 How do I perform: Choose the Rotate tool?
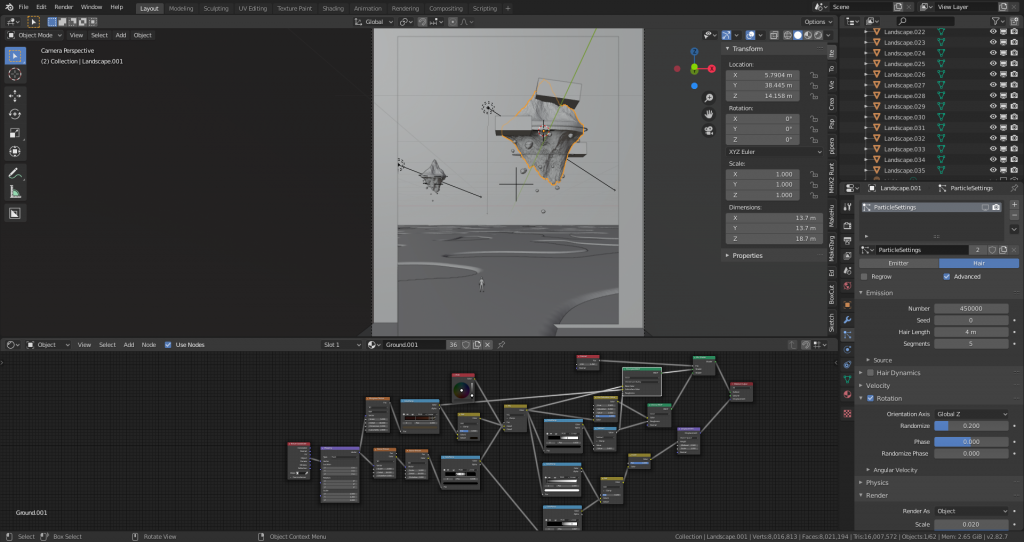pos(16,114)
